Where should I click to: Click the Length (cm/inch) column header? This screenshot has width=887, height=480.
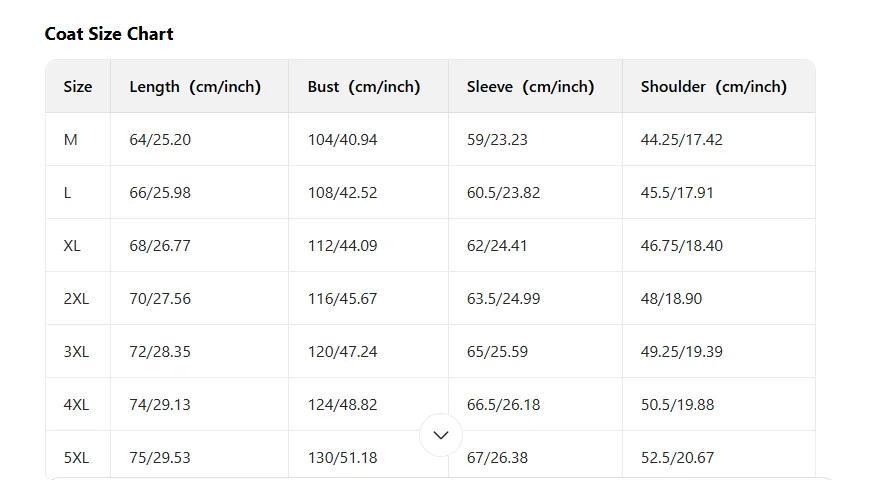[x=195, y=87]
